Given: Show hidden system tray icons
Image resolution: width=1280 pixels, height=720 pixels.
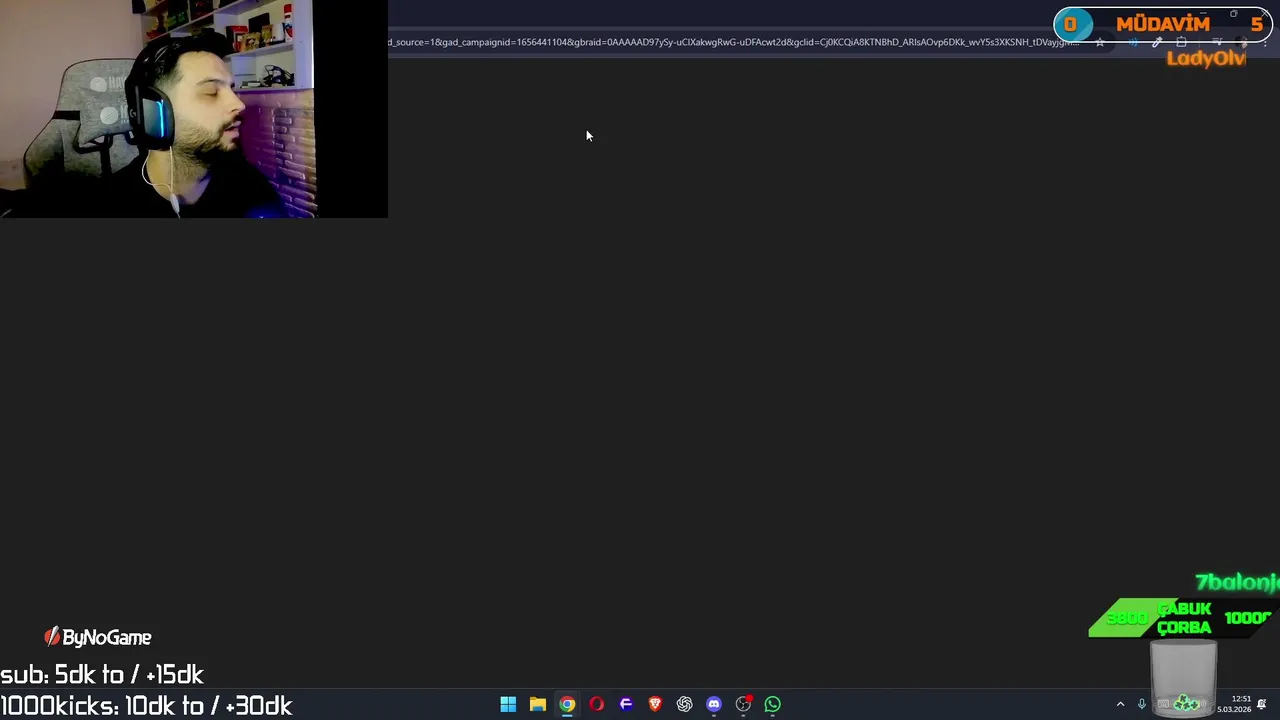Looking at the screenshot, I should (1120, 704).
